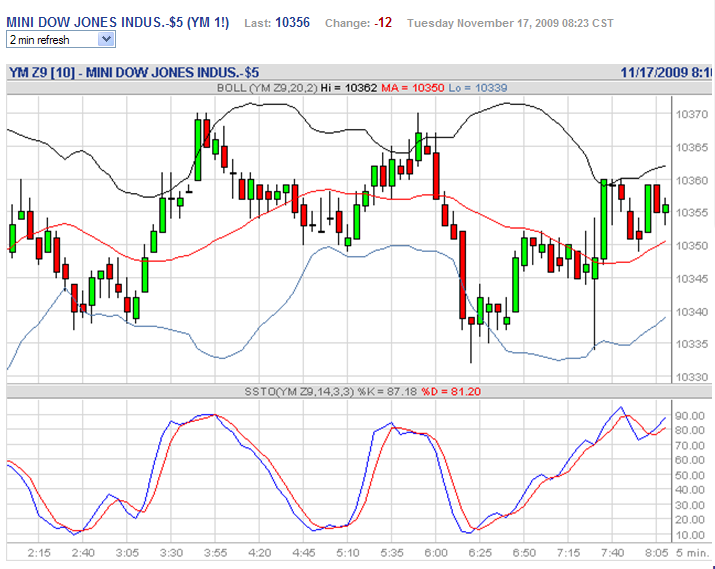Click the YM Z9 [10] chart header title
715x569 pixels.
coord(134,72)
